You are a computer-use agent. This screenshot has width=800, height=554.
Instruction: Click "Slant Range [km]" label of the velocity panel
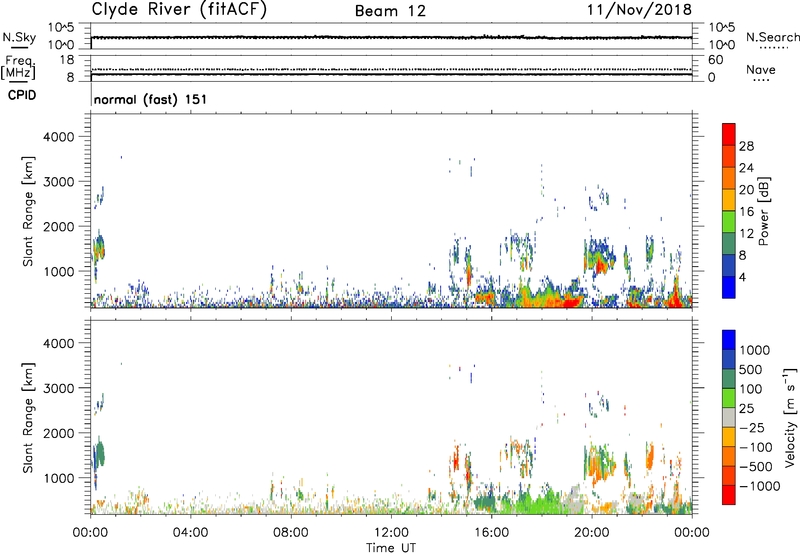[28, 418]
